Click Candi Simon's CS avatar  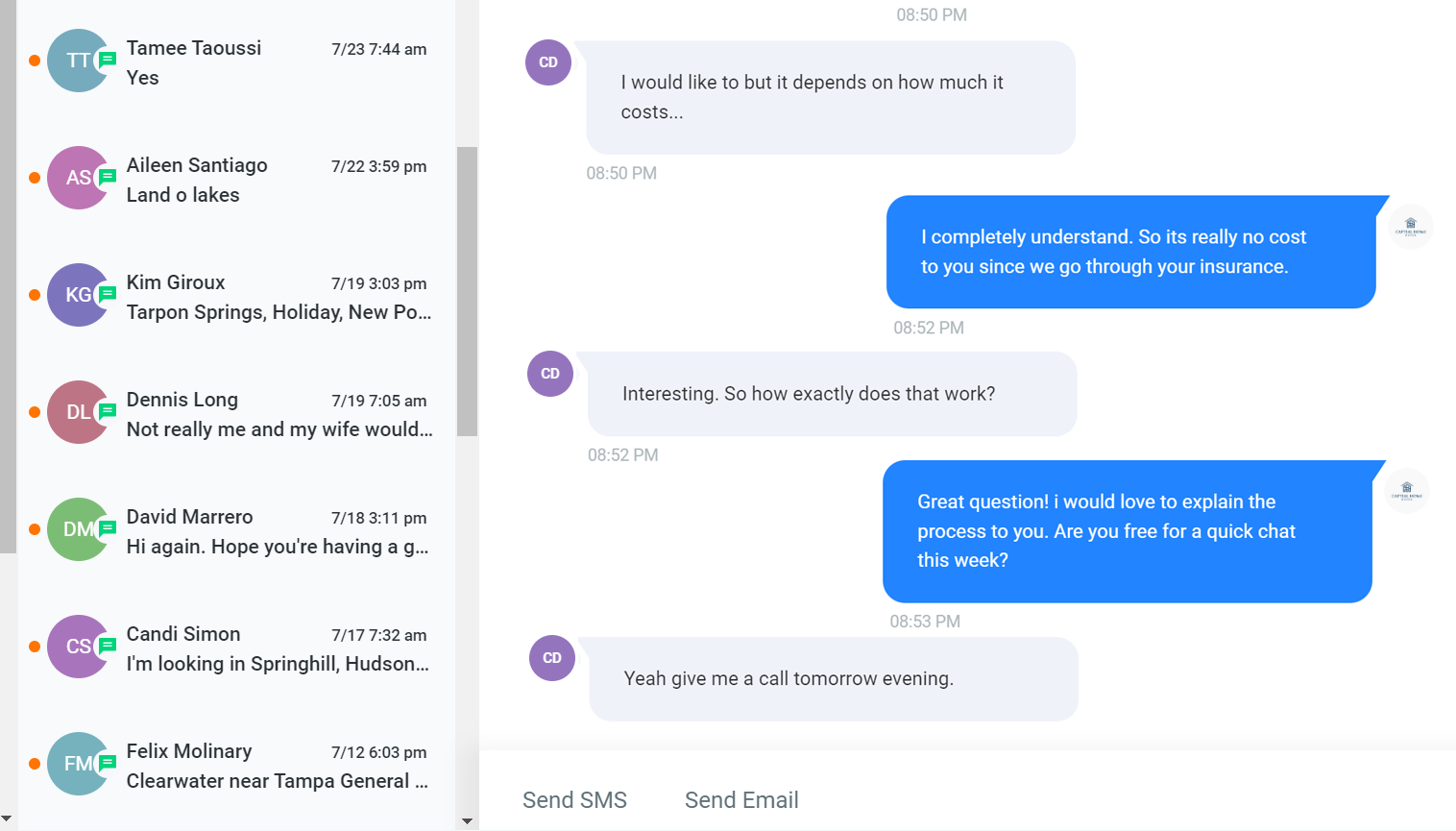coord(79,647)
